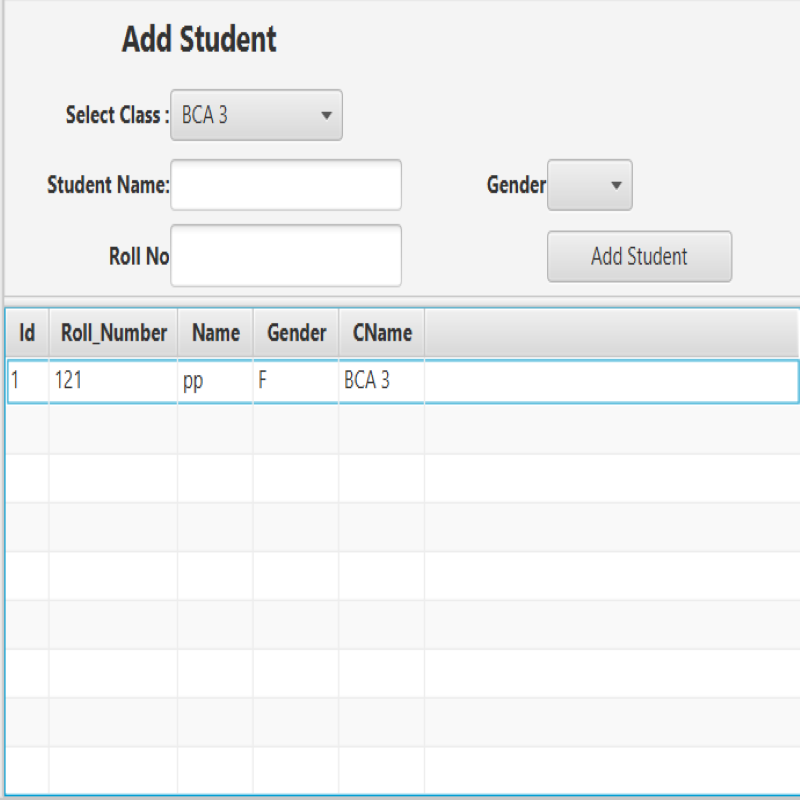Click the Add Student button

[639, 256]
